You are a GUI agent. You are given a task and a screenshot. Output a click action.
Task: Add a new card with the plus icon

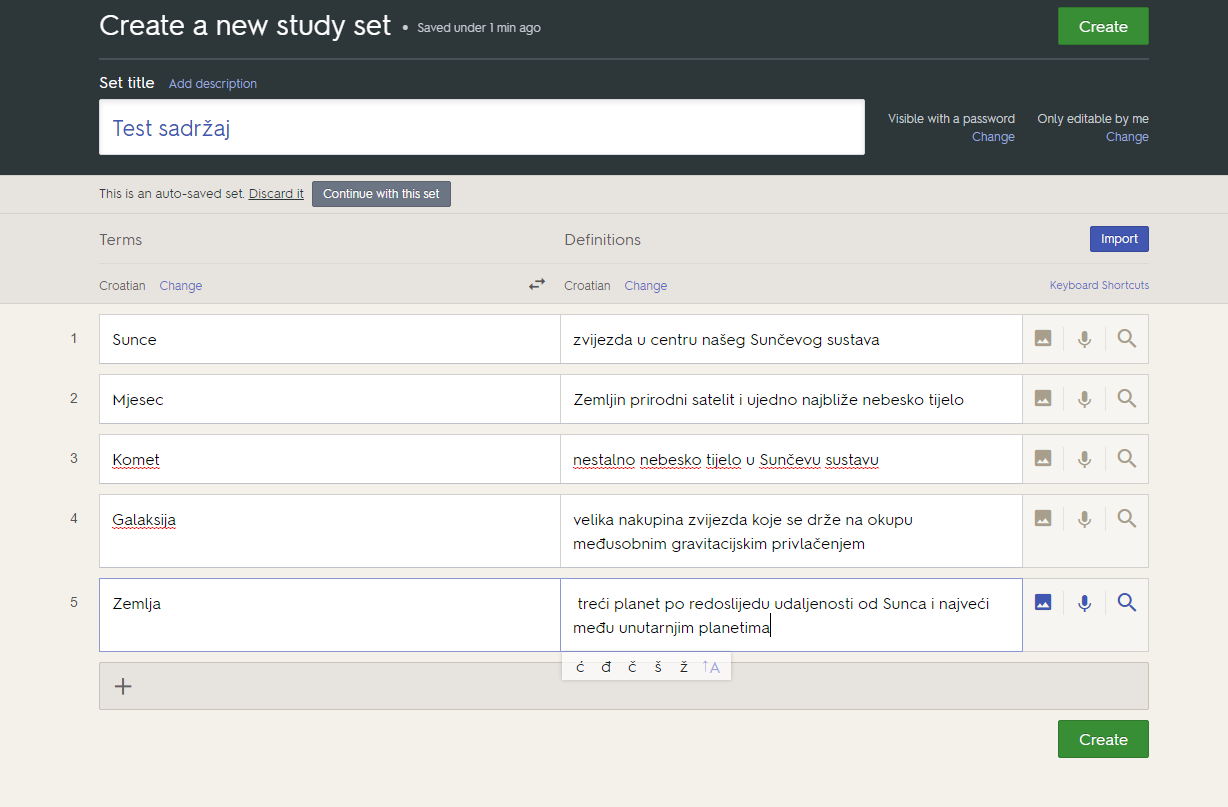click(x=123, y=686)
